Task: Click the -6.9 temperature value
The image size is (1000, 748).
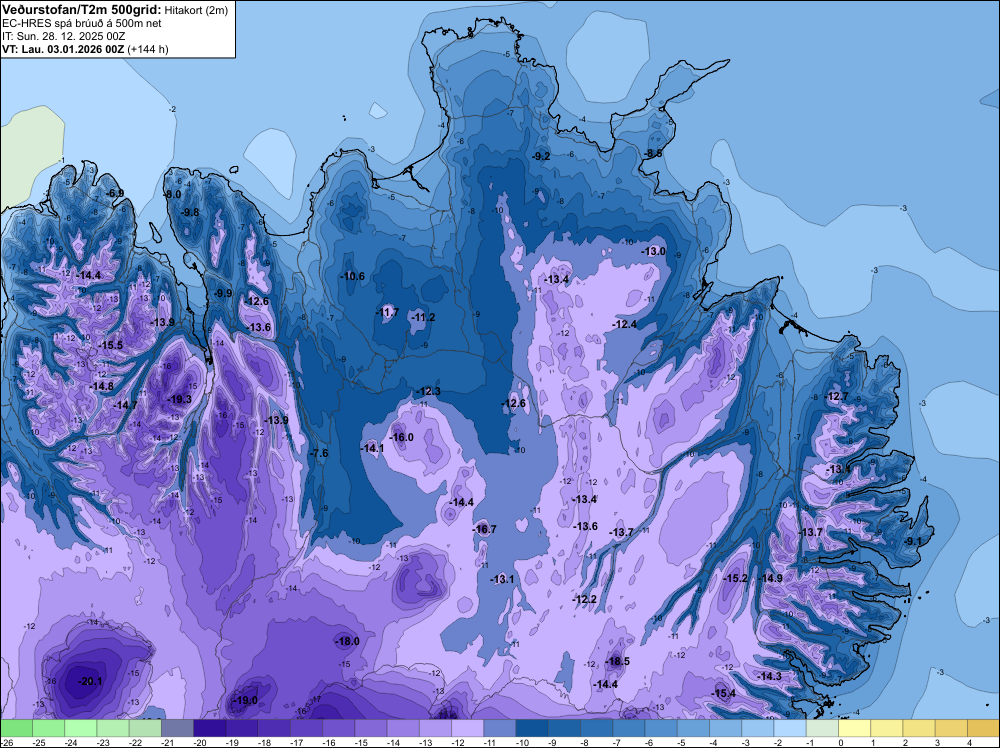Action: click(114, 193)
